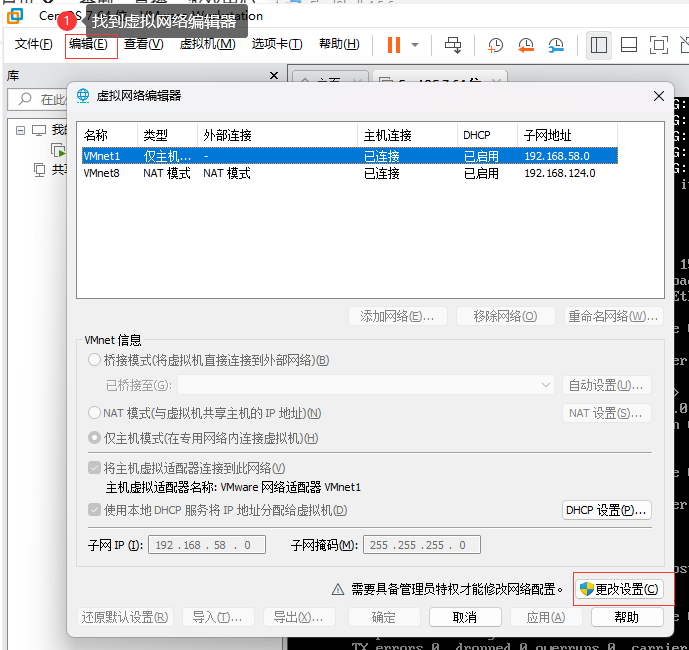Click the NAT 设置(S)... button

[606, 413]
